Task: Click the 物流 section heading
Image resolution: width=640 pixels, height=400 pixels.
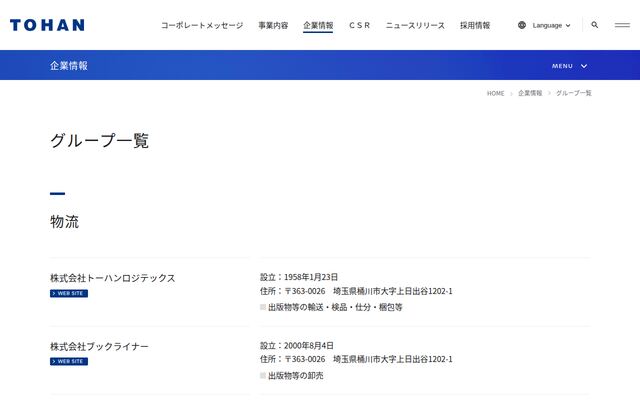Action: tap(64, 222)
